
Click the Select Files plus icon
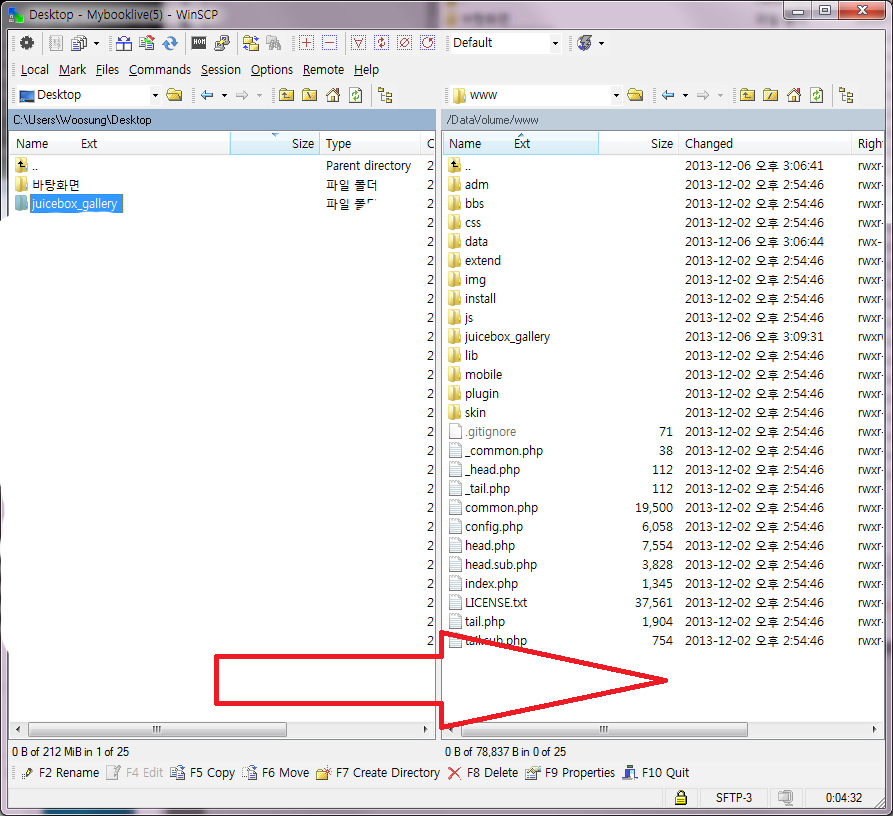pyautogui.click(x=306, y=43)
